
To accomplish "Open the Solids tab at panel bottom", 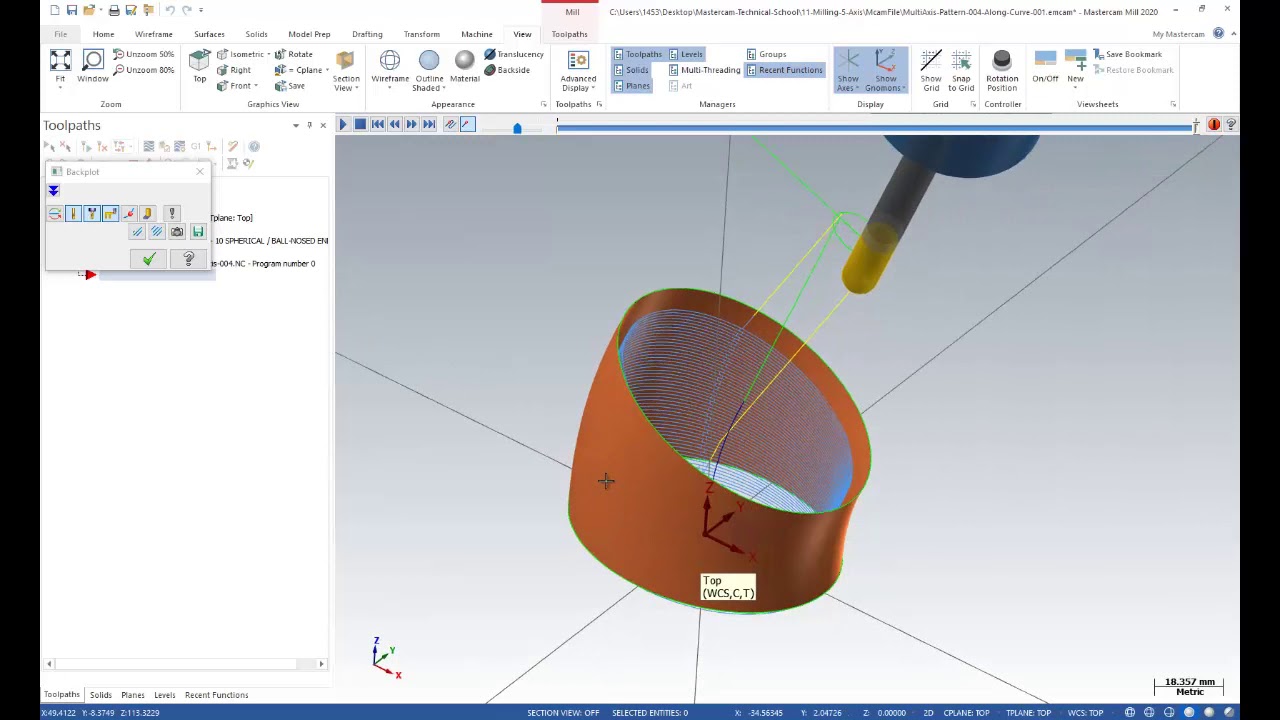I will pos(101,695).
